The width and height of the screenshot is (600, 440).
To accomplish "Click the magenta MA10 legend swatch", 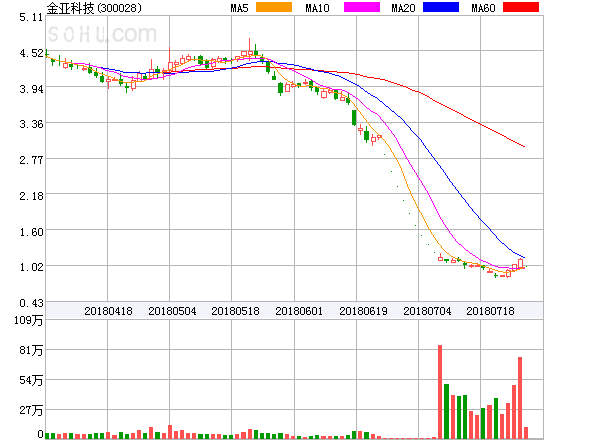I will point(362,7).
